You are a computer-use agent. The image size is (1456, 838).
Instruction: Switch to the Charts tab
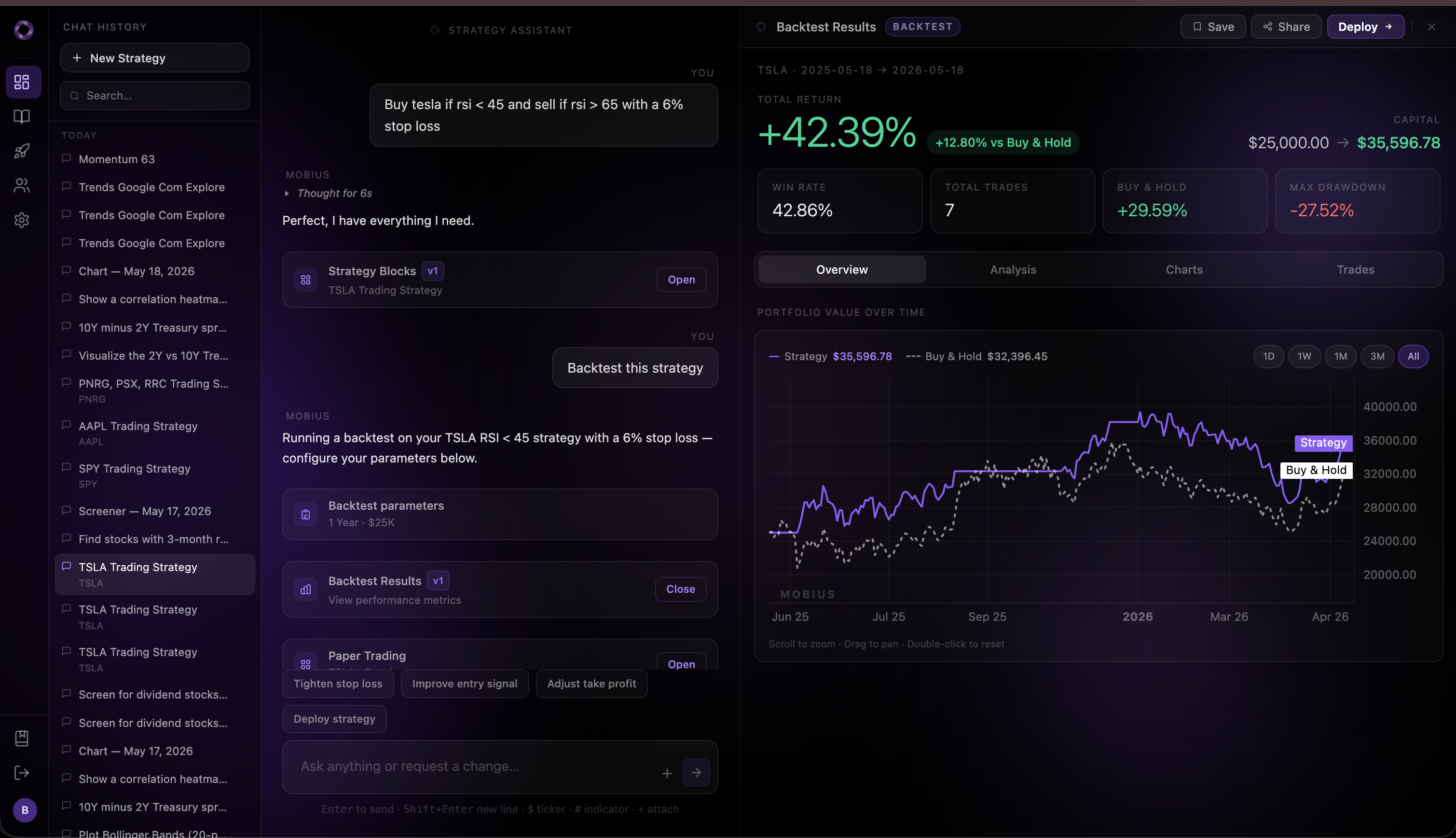1184,269
